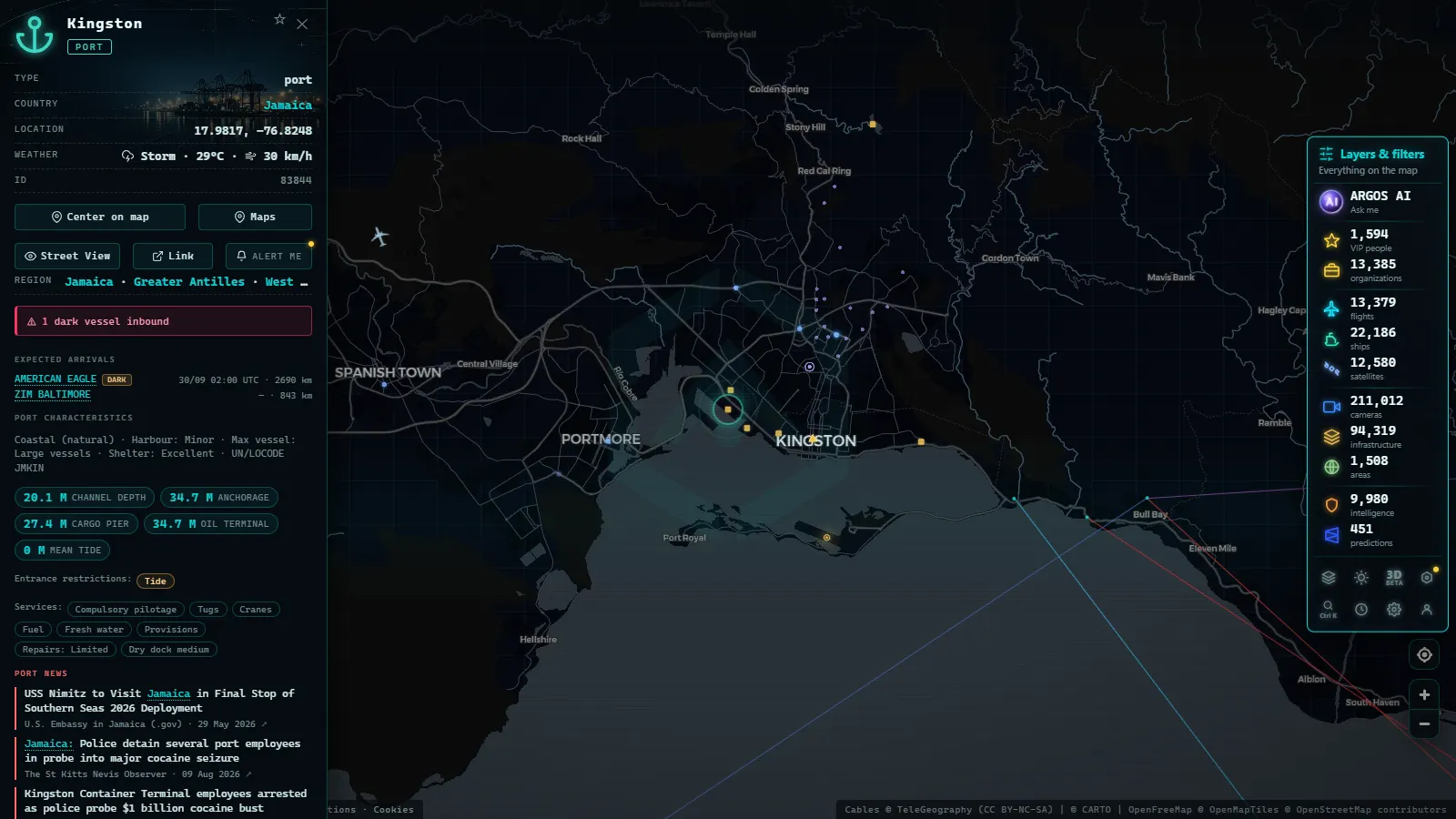Copy link to Kingston port
This screenshot has height=819, width=1456.
173,256
